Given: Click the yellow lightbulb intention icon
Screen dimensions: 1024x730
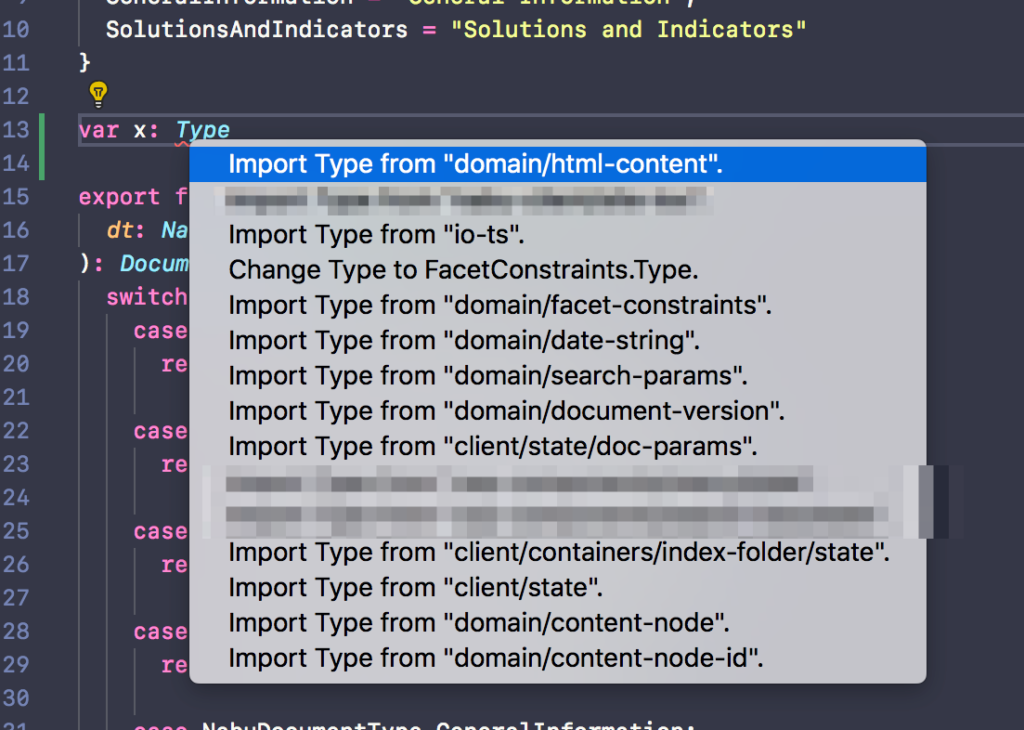Looking at the screenshot, I should point(98,94).
